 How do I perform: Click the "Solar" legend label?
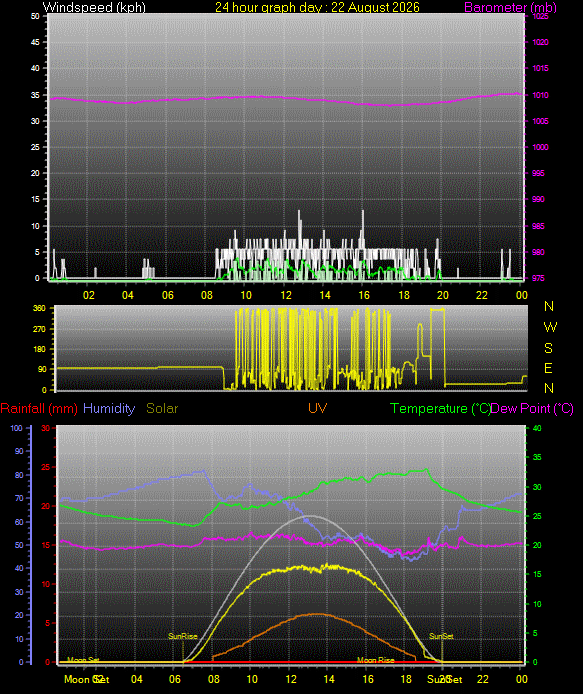click(162, 409)
